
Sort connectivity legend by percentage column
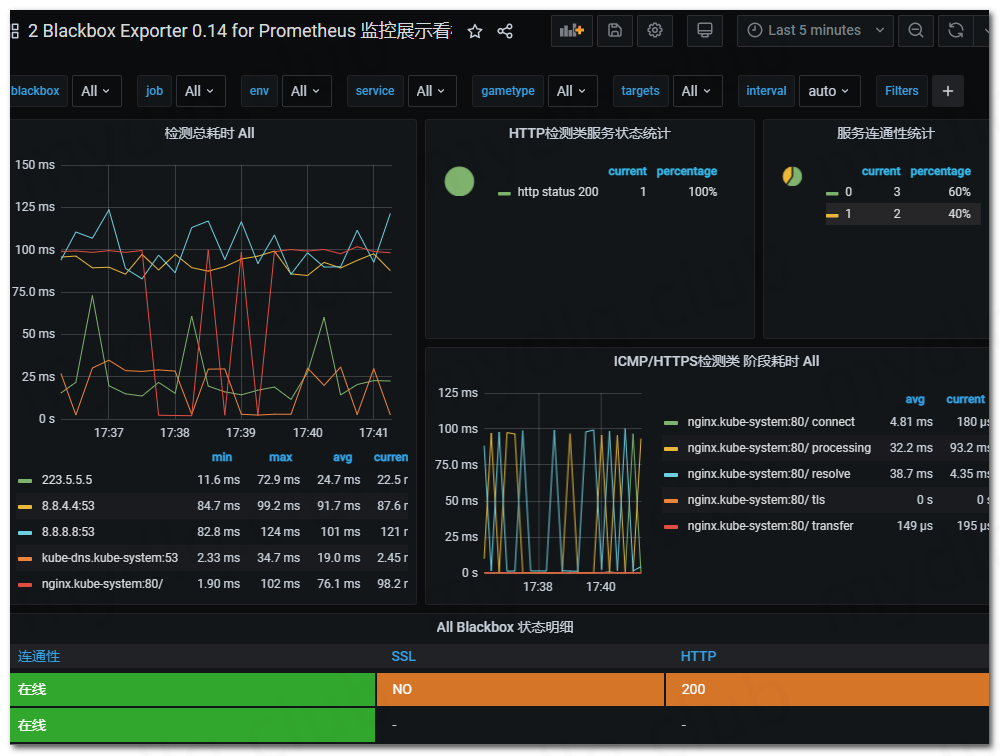click(940, 172)
